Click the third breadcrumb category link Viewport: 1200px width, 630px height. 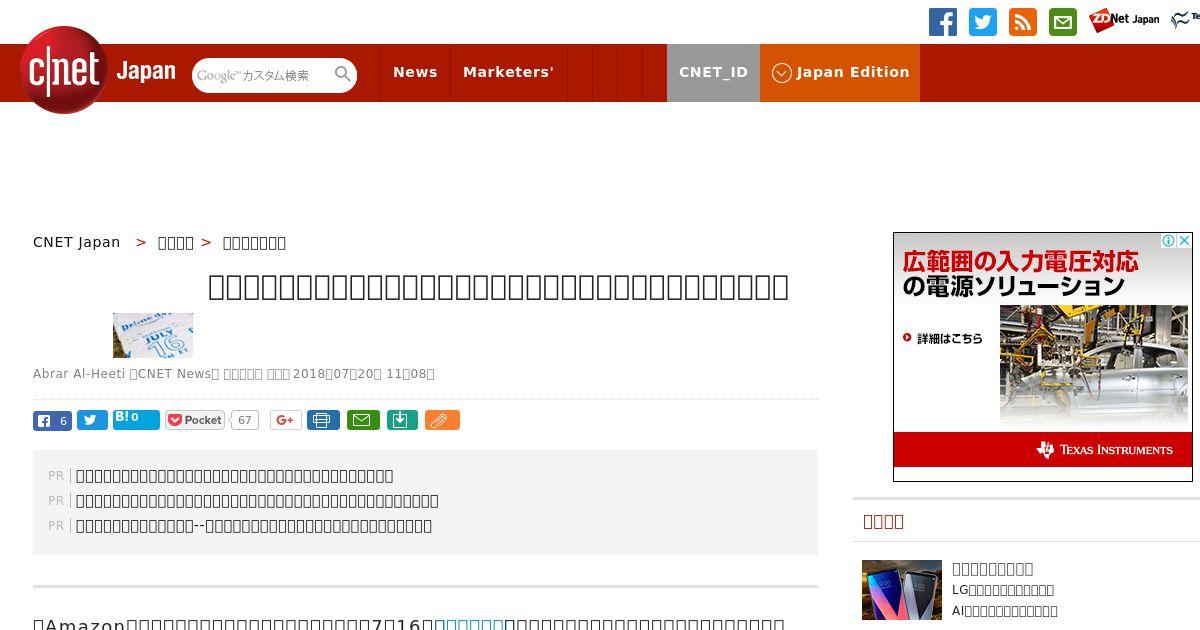254,242
